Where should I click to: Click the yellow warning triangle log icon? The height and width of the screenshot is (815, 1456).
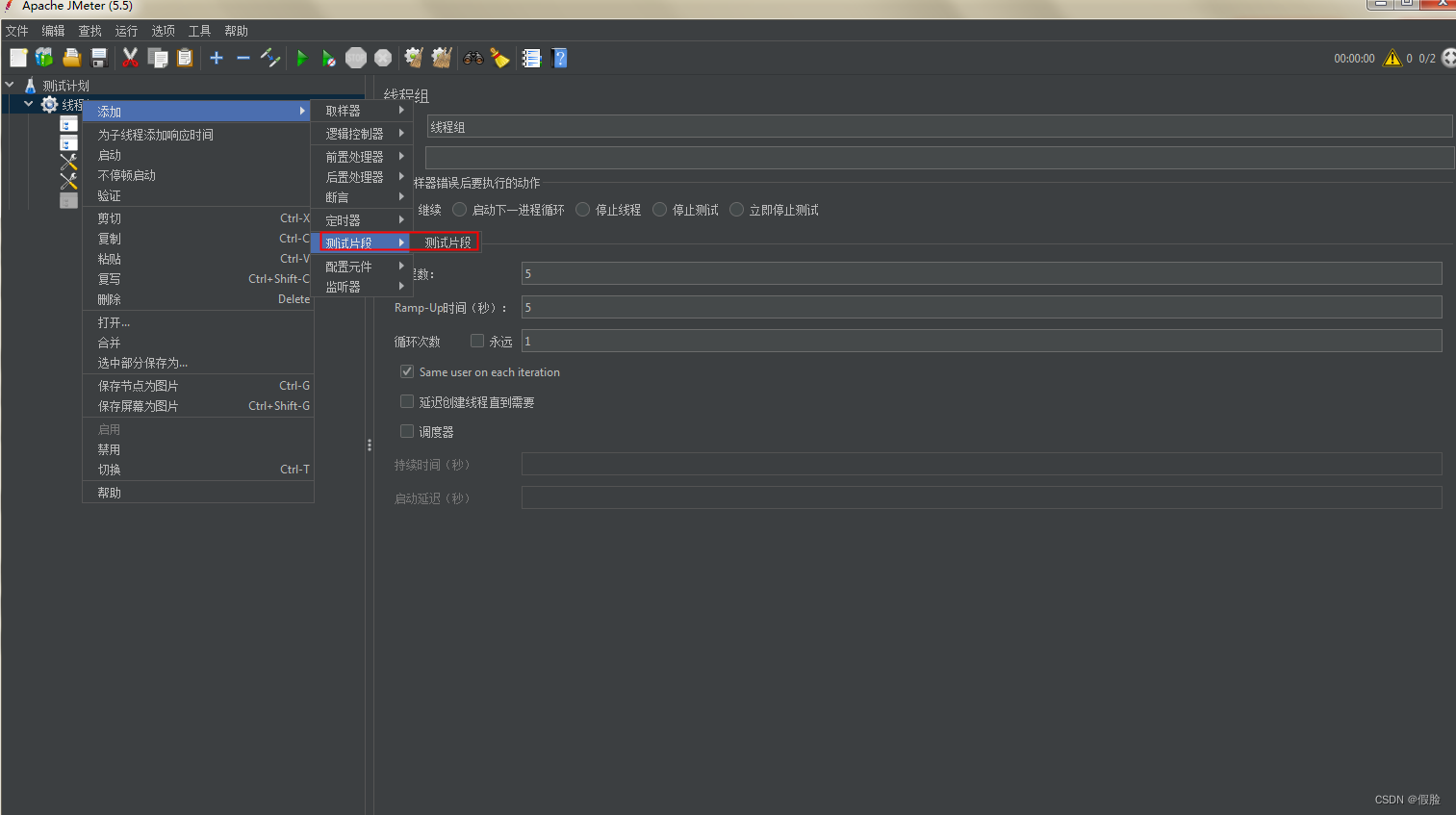pyautogui.click(x=1392, y=58)
